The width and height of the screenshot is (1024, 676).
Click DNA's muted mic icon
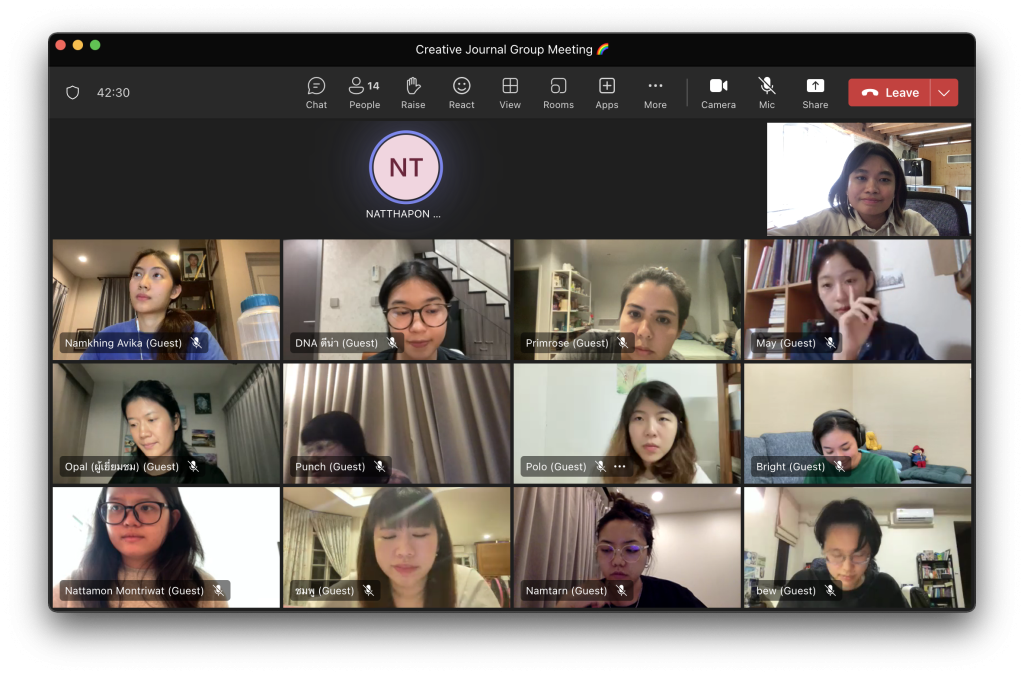[x=392, y=342]
